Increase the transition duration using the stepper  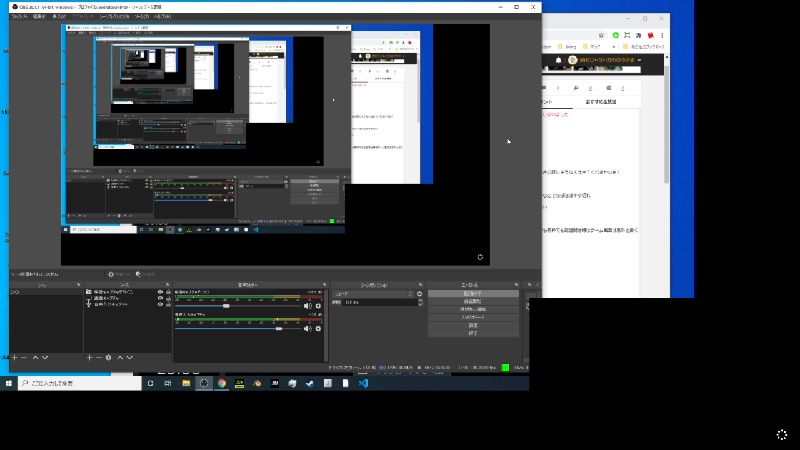click(x=421, y=300)
